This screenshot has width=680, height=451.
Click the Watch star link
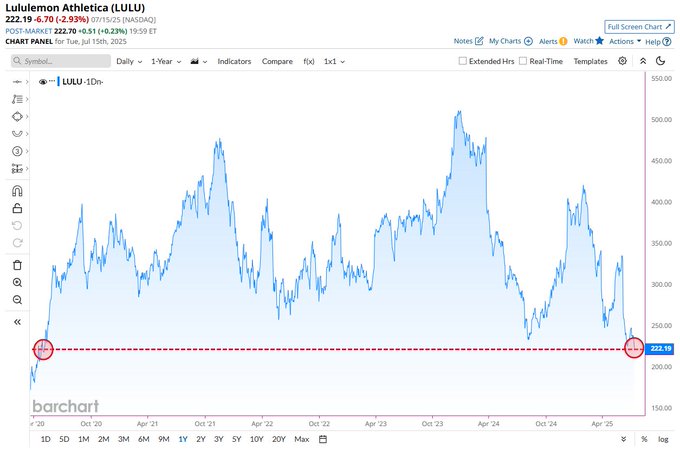(588, 41)
